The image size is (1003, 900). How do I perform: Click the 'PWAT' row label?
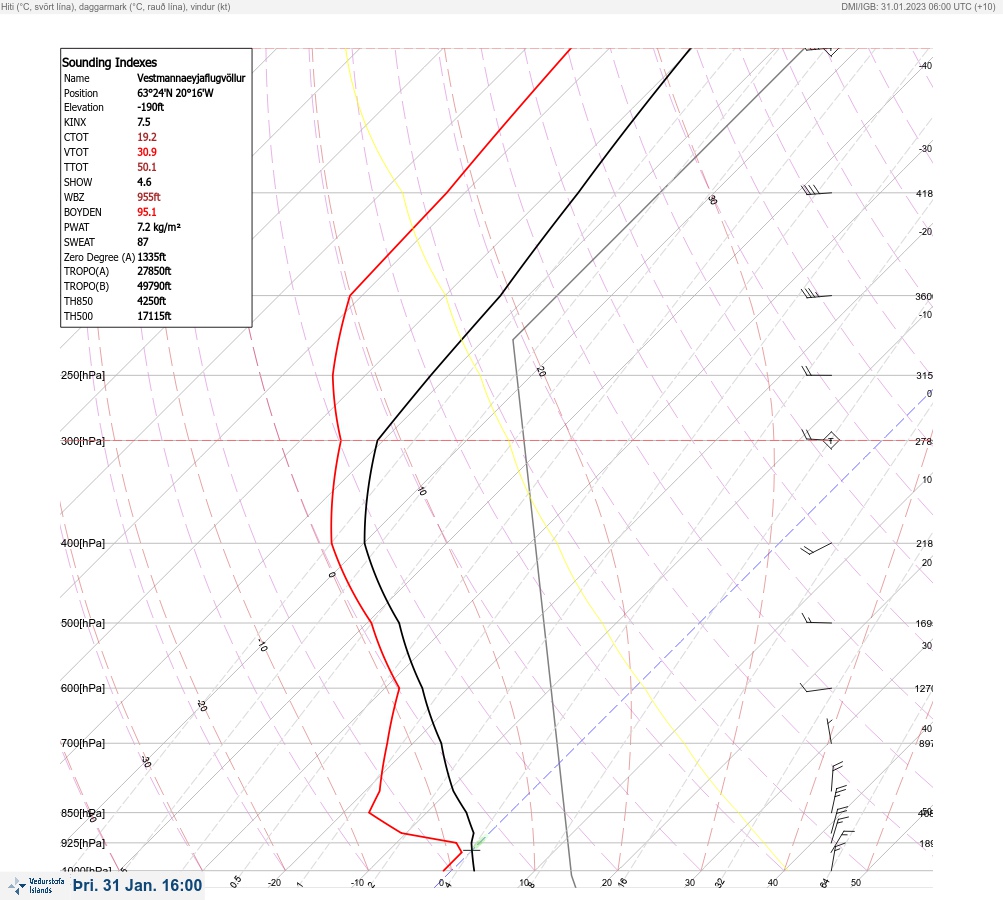[x=76, y=227]
